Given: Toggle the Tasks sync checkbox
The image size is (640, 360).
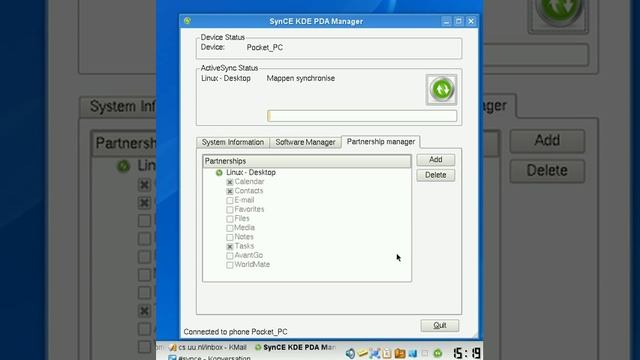Looking at the screenshot, I should (x=230, y=247).
